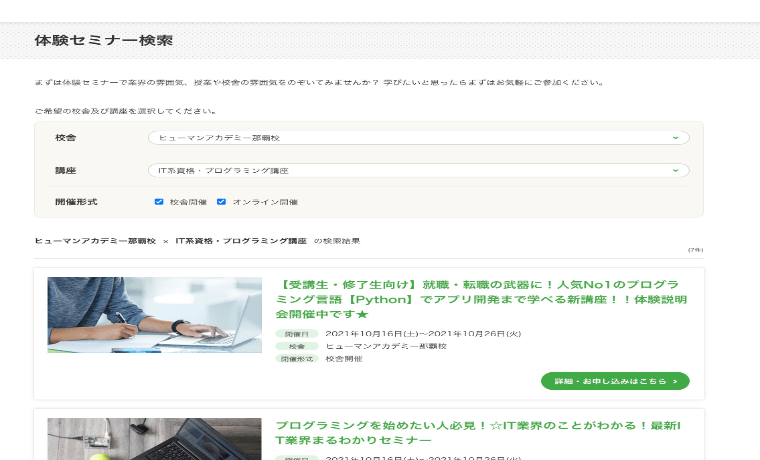Open the IT業界まるわかりセミナー title link
760x460 pixels.
click(x=478, y=432)
